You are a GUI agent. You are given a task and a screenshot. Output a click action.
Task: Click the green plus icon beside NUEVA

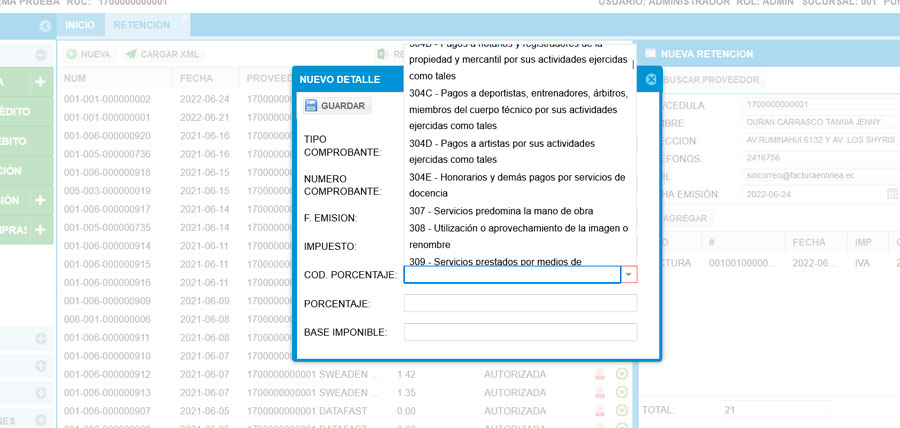tap(72, 55)
